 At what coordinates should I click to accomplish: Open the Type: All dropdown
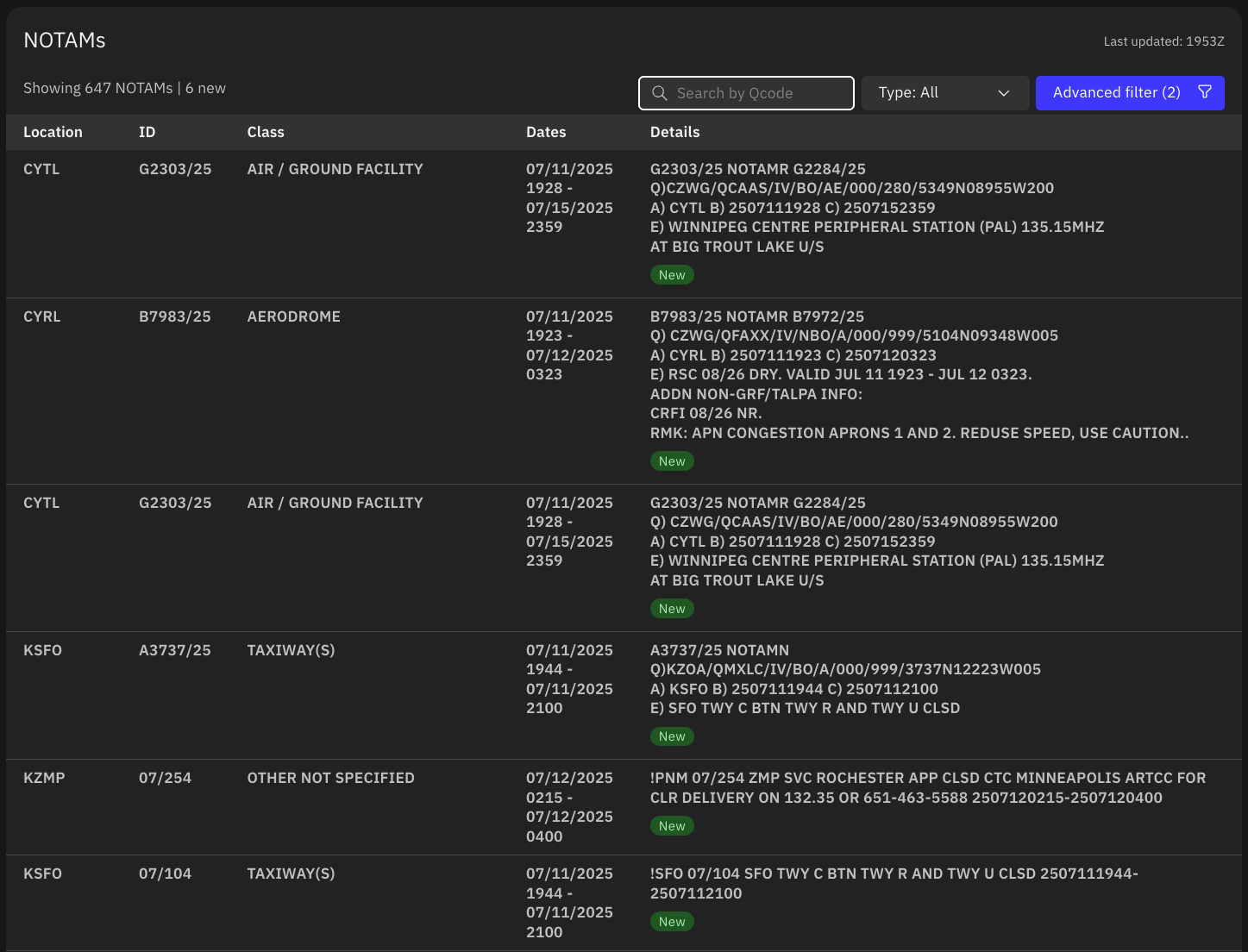(x=944, y=93)
